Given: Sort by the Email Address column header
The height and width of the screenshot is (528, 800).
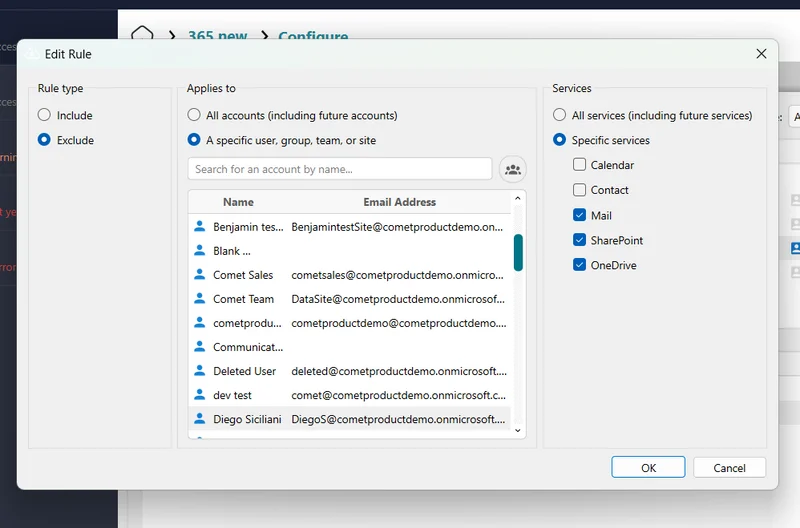Looking at the screenshot, I should pos(399,202).
